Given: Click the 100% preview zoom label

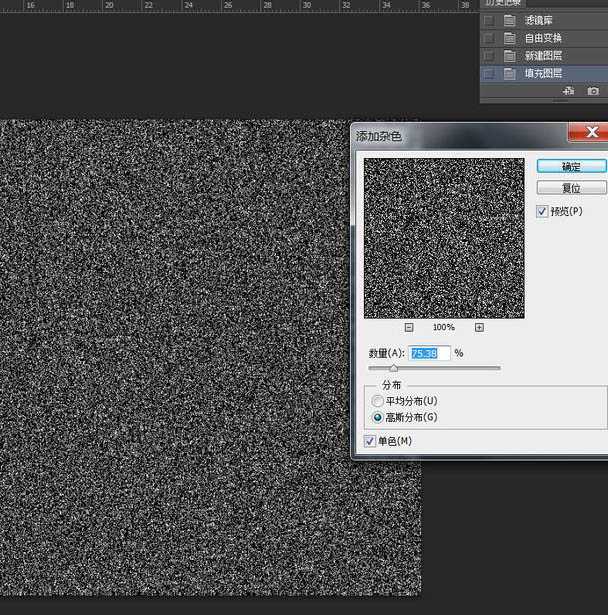Looking at the screenshot, I should [444, 327].
